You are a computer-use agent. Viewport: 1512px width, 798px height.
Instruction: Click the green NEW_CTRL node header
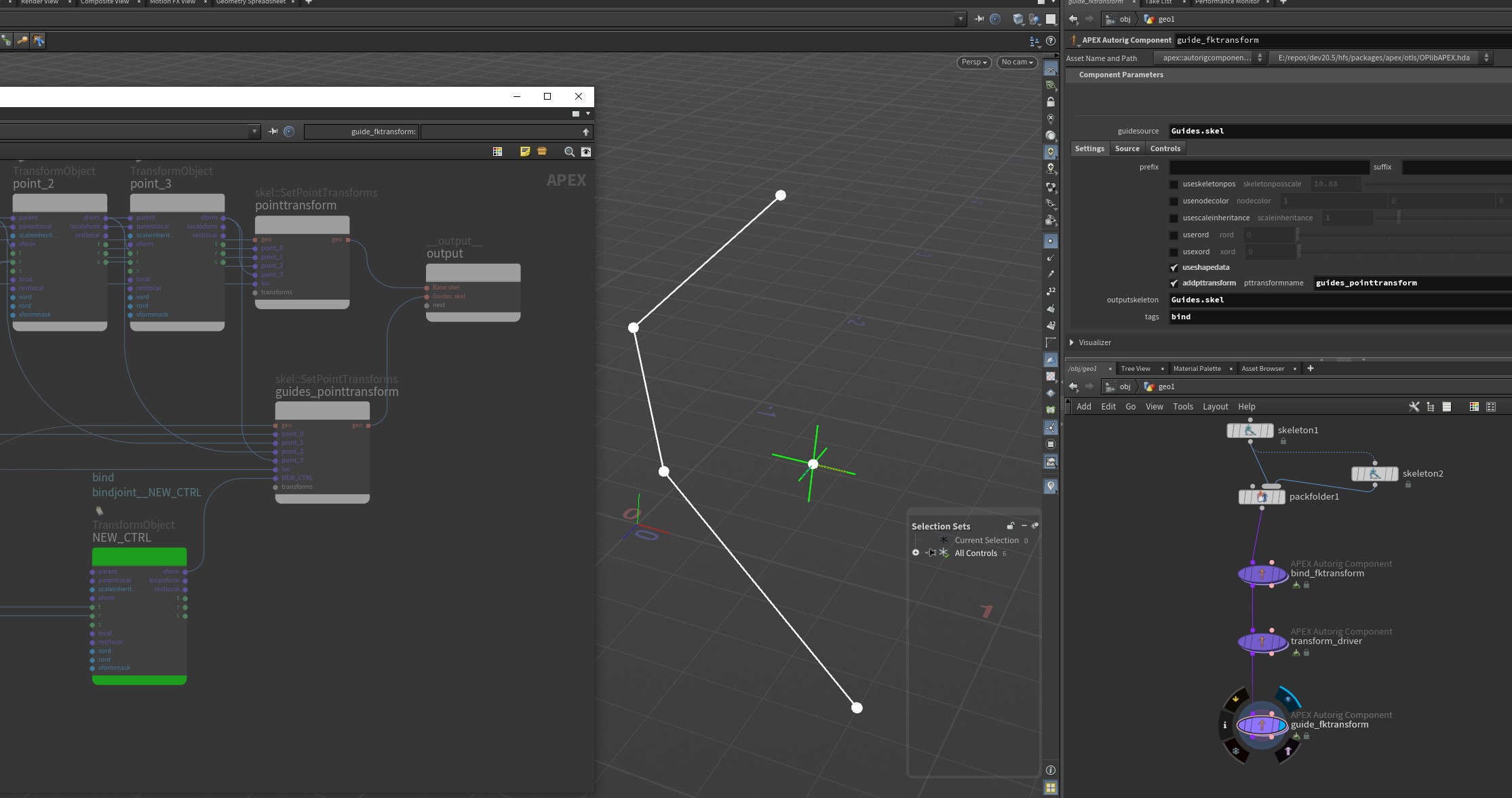139,557
